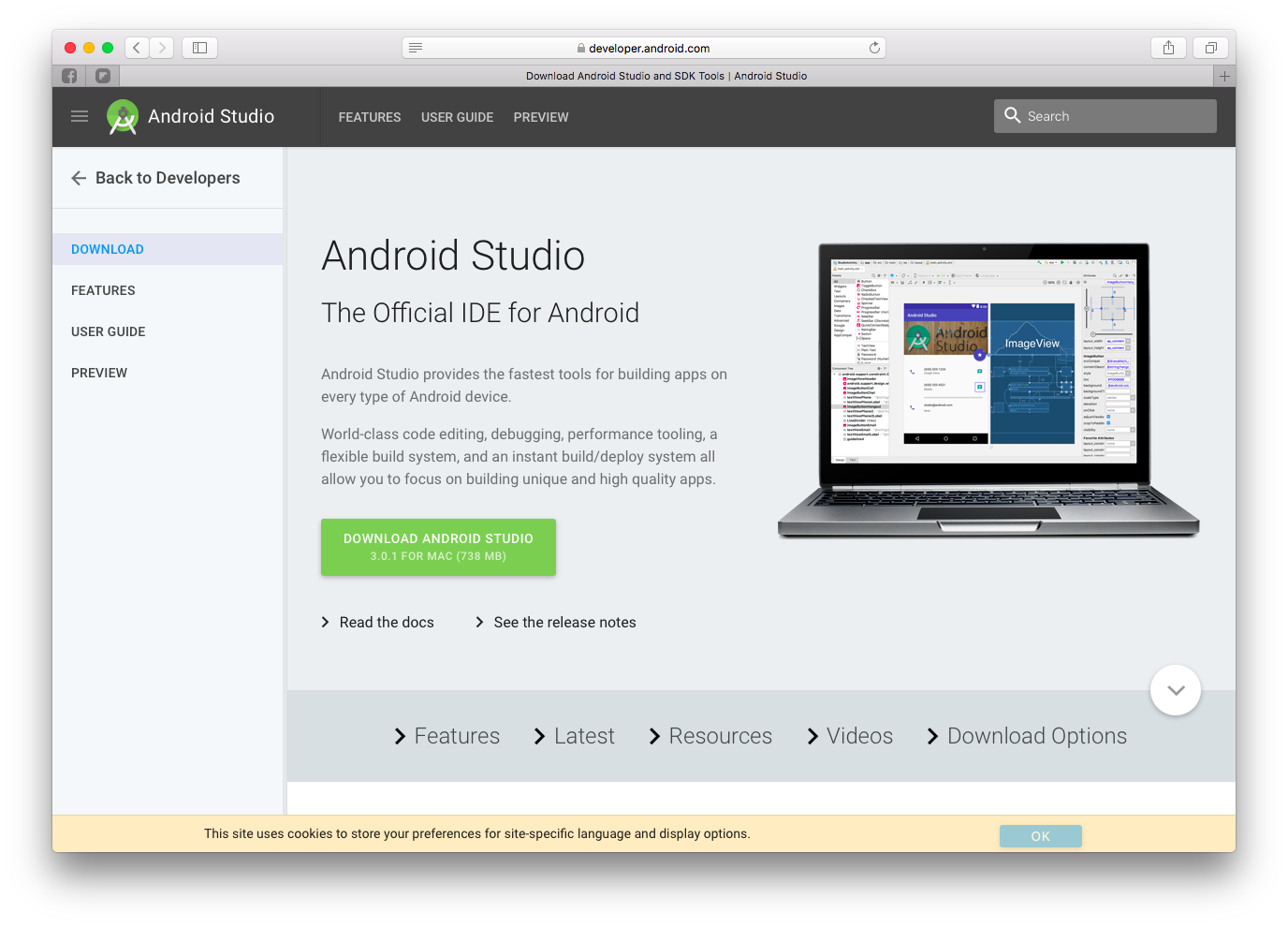Viewport: 1288px width, 927px height.
Task: Click the Search input field
Action: (1105, 116)
